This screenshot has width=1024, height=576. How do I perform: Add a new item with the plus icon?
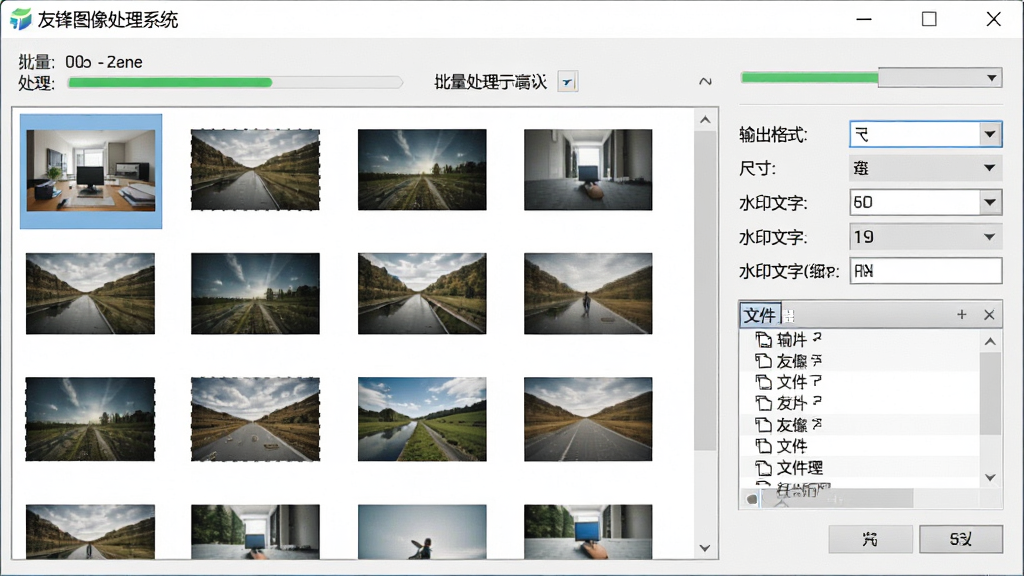(x=961, y=315)
